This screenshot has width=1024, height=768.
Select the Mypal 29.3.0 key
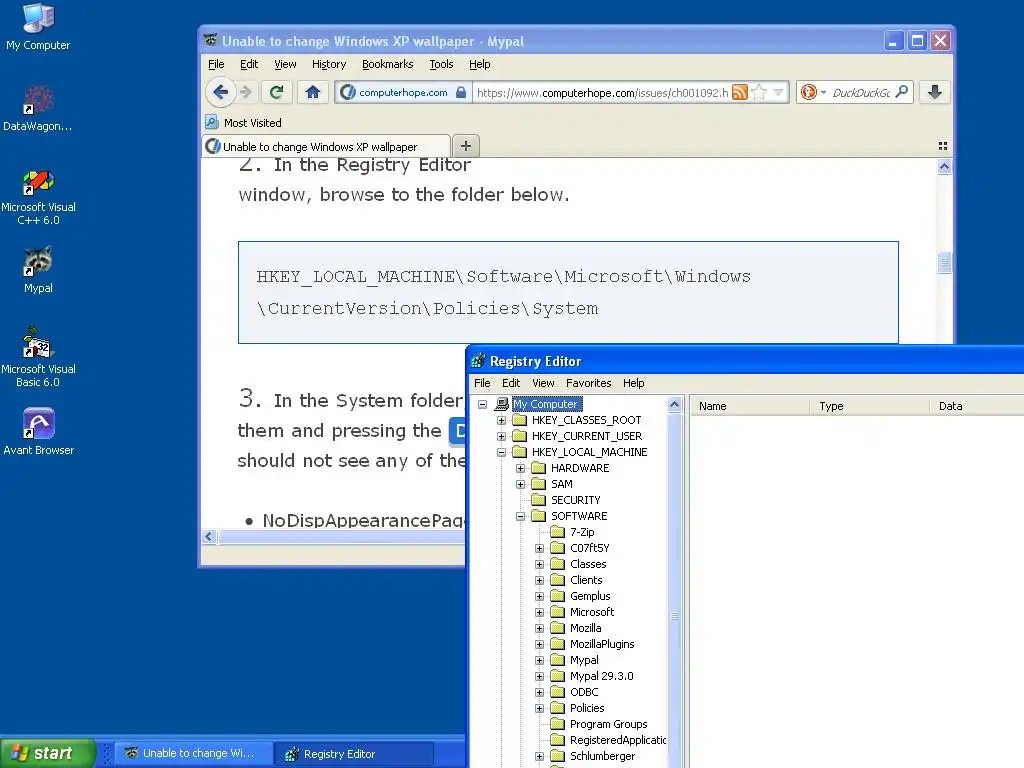coord(601,676)
